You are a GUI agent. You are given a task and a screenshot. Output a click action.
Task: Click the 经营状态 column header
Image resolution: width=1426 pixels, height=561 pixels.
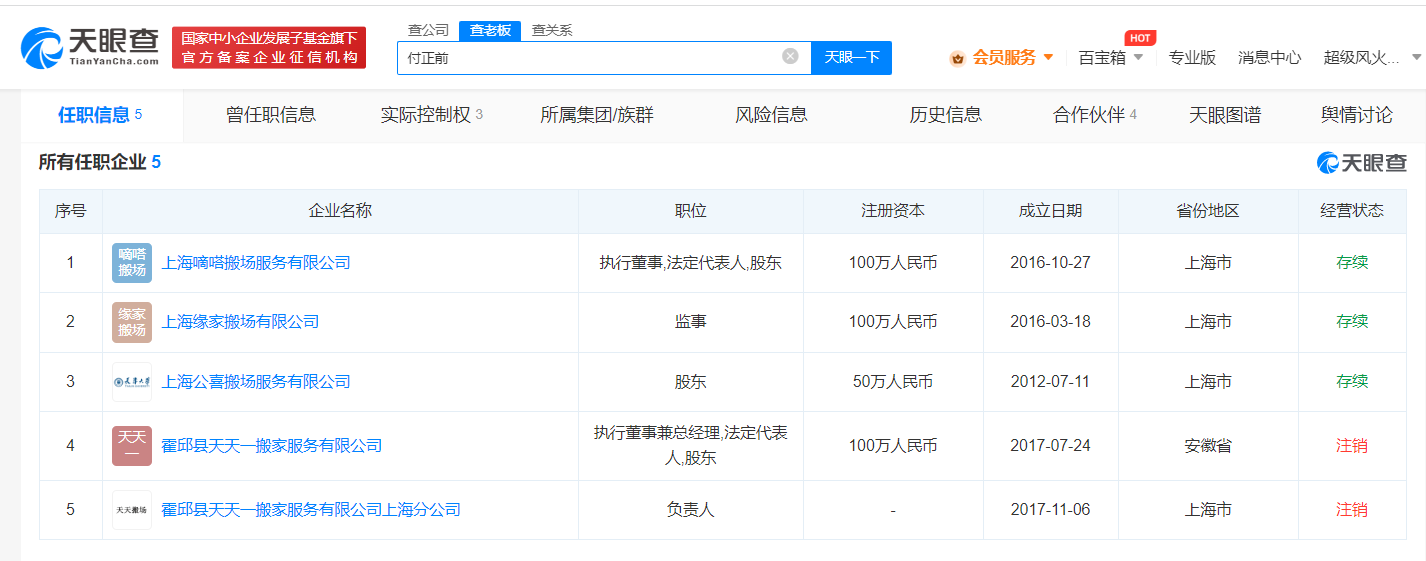[x=1352, y=211]
